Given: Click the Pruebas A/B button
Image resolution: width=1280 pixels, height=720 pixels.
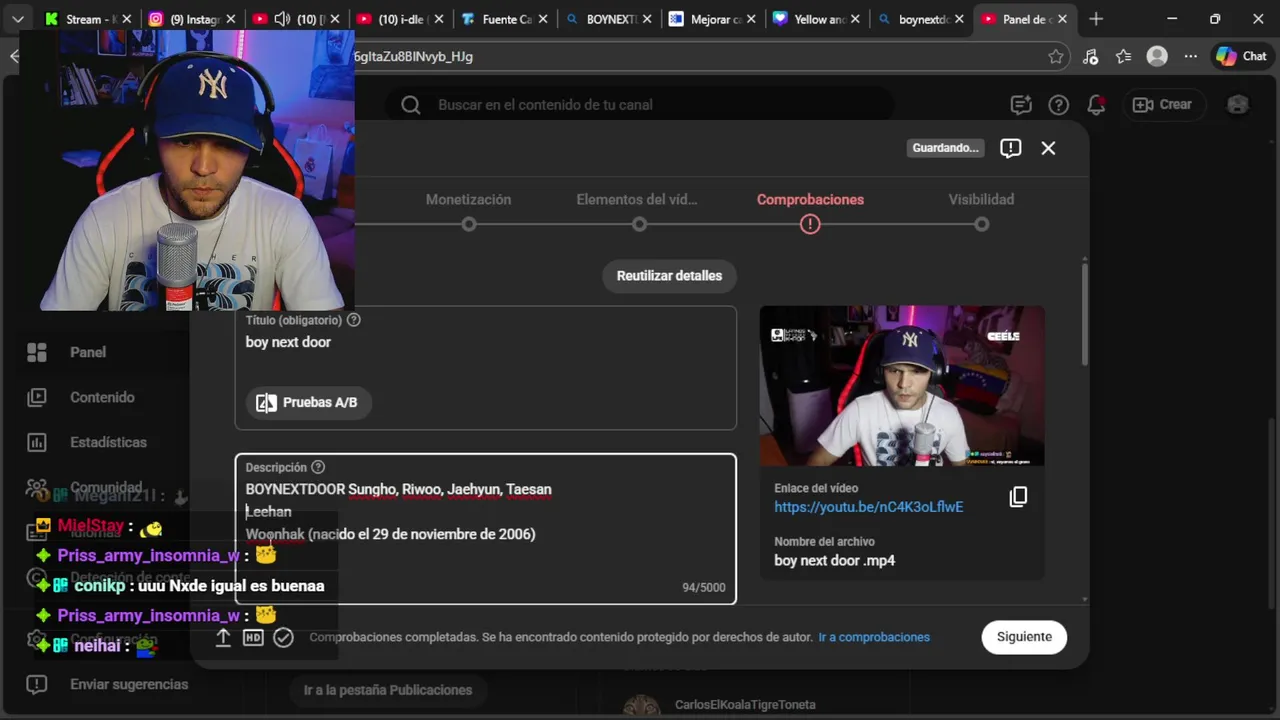Looking at the screenshot, I should point(308,403).
